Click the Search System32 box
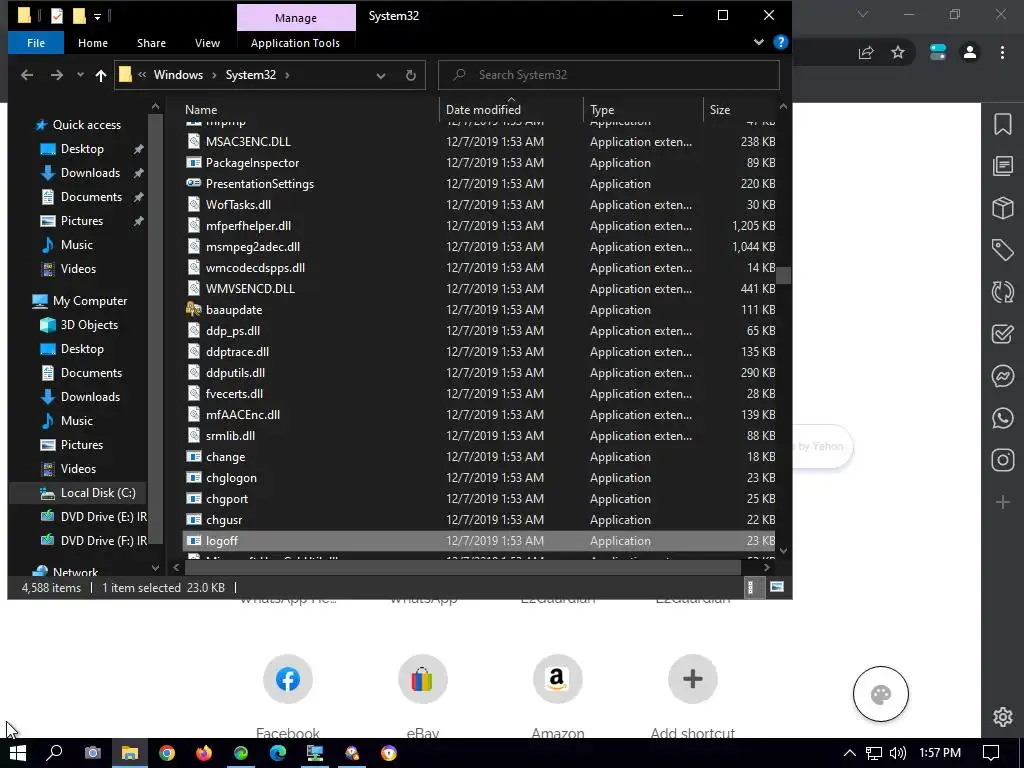Viewport: 1024px width, 768px height. 609,75
